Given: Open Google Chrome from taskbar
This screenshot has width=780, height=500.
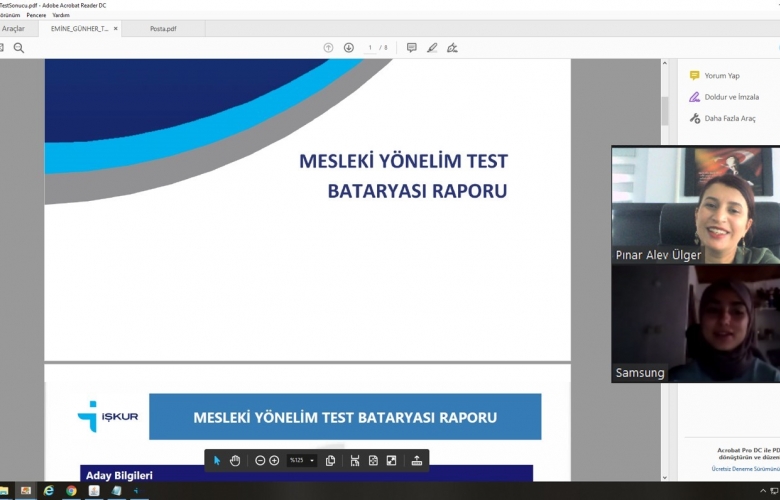Looking at the screenshot, I should click(x=71, y=491).
